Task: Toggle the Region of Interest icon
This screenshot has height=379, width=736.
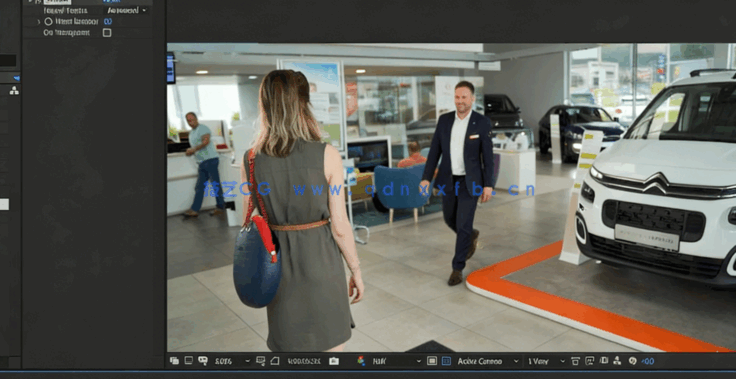Action: 432,361
